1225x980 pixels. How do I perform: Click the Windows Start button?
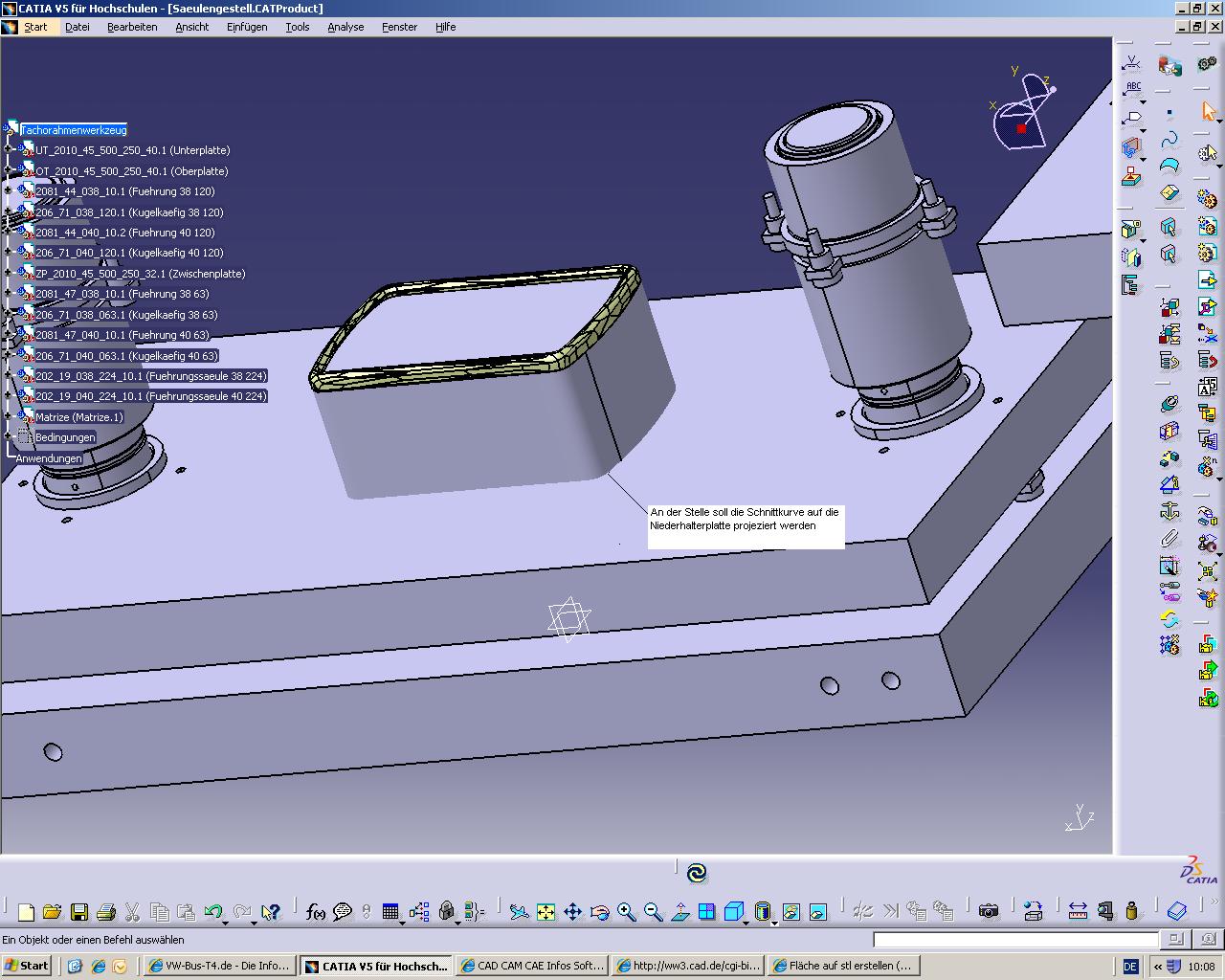point(27,966)
